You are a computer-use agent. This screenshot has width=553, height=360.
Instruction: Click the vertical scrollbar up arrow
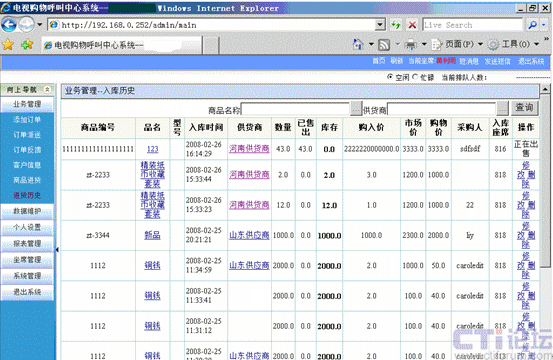coord(545,89)
